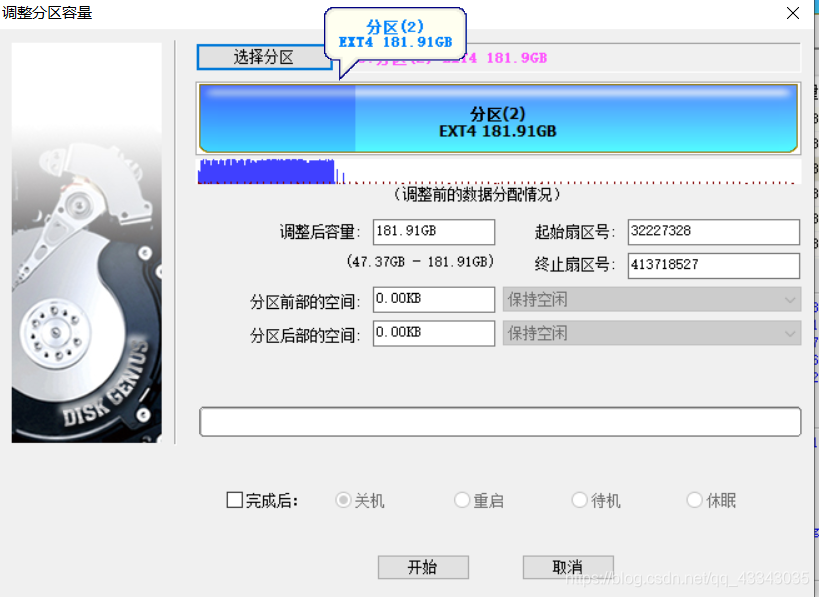This screenshot has height=597, width=819.
Task: Click the 起始扇区号 input field
Action: (713, 232)
